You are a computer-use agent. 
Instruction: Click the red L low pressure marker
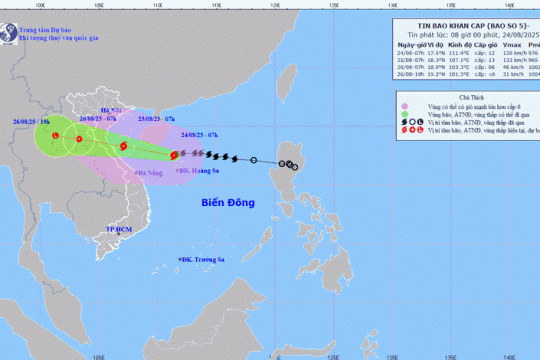[x=55, y=135]
